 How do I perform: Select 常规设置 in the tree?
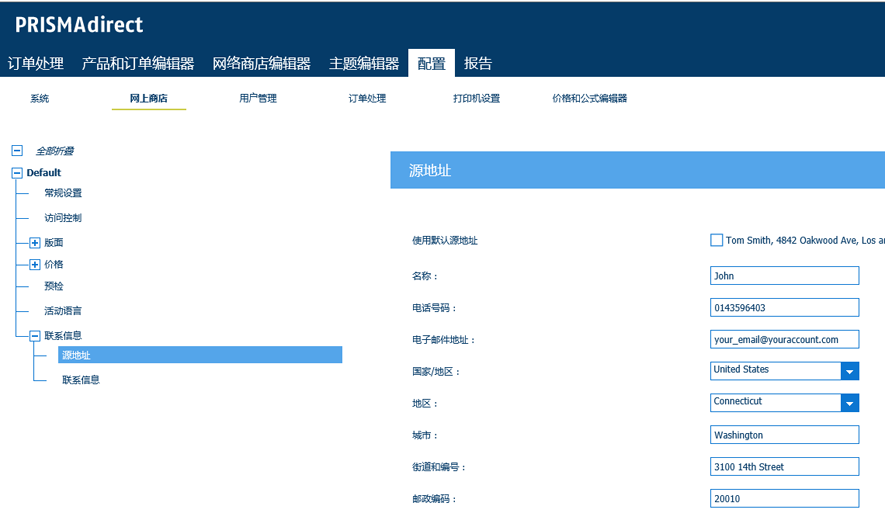(63, 193)
